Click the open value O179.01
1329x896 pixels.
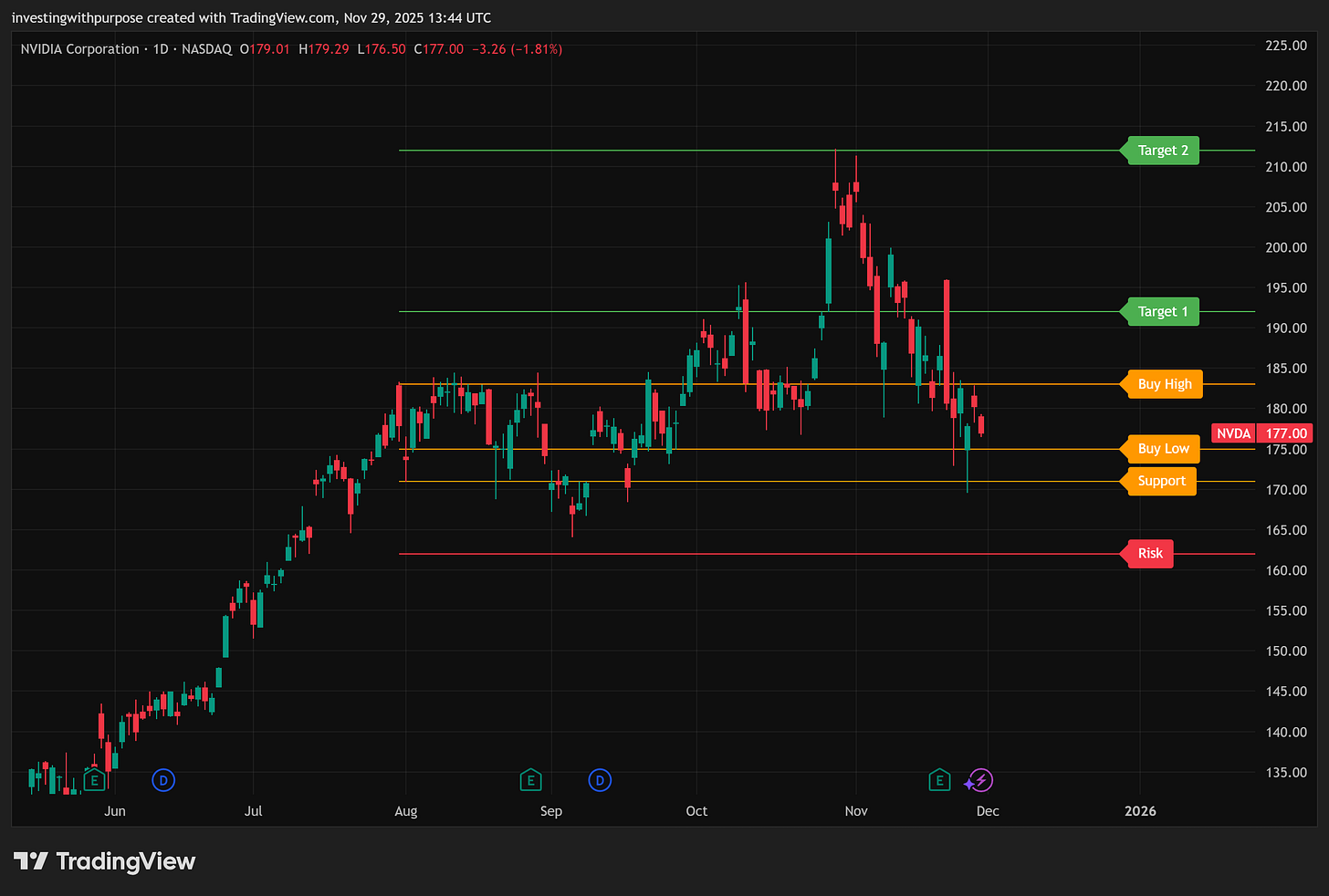tap(265, 49)
